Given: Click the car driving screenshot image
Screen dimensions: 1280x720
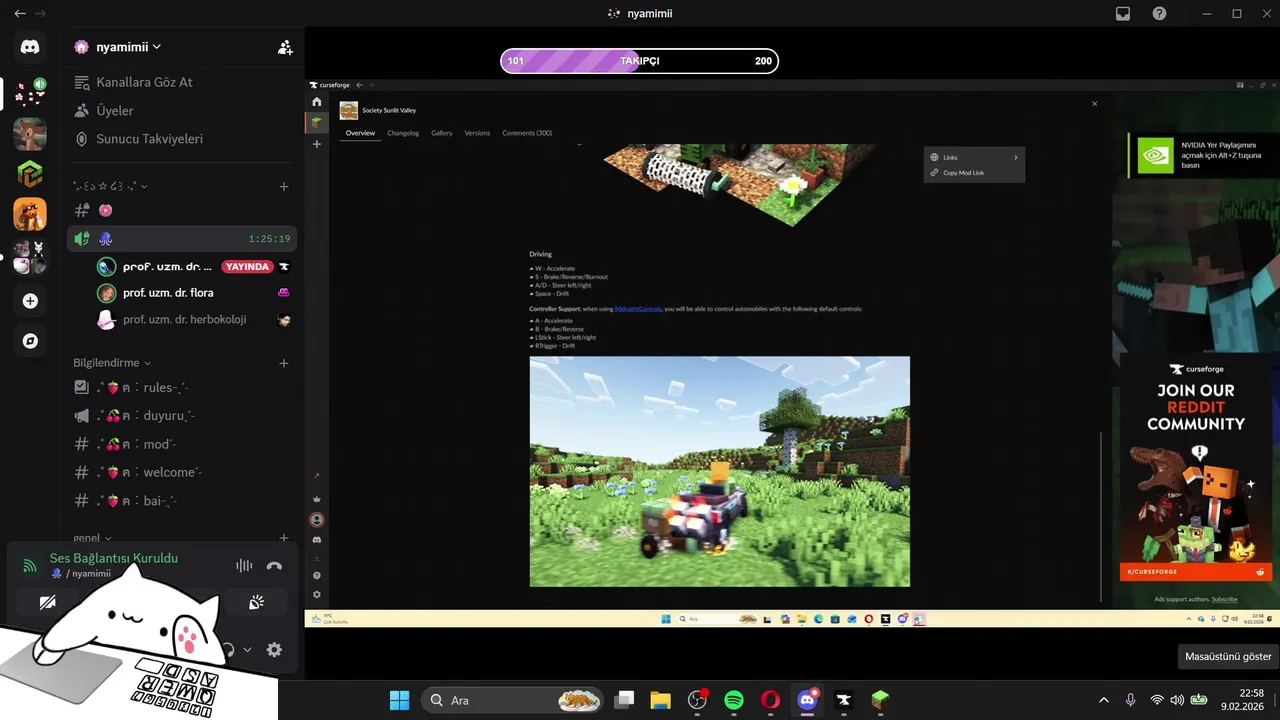Looking at the screenshot, I should click(720, 471).
